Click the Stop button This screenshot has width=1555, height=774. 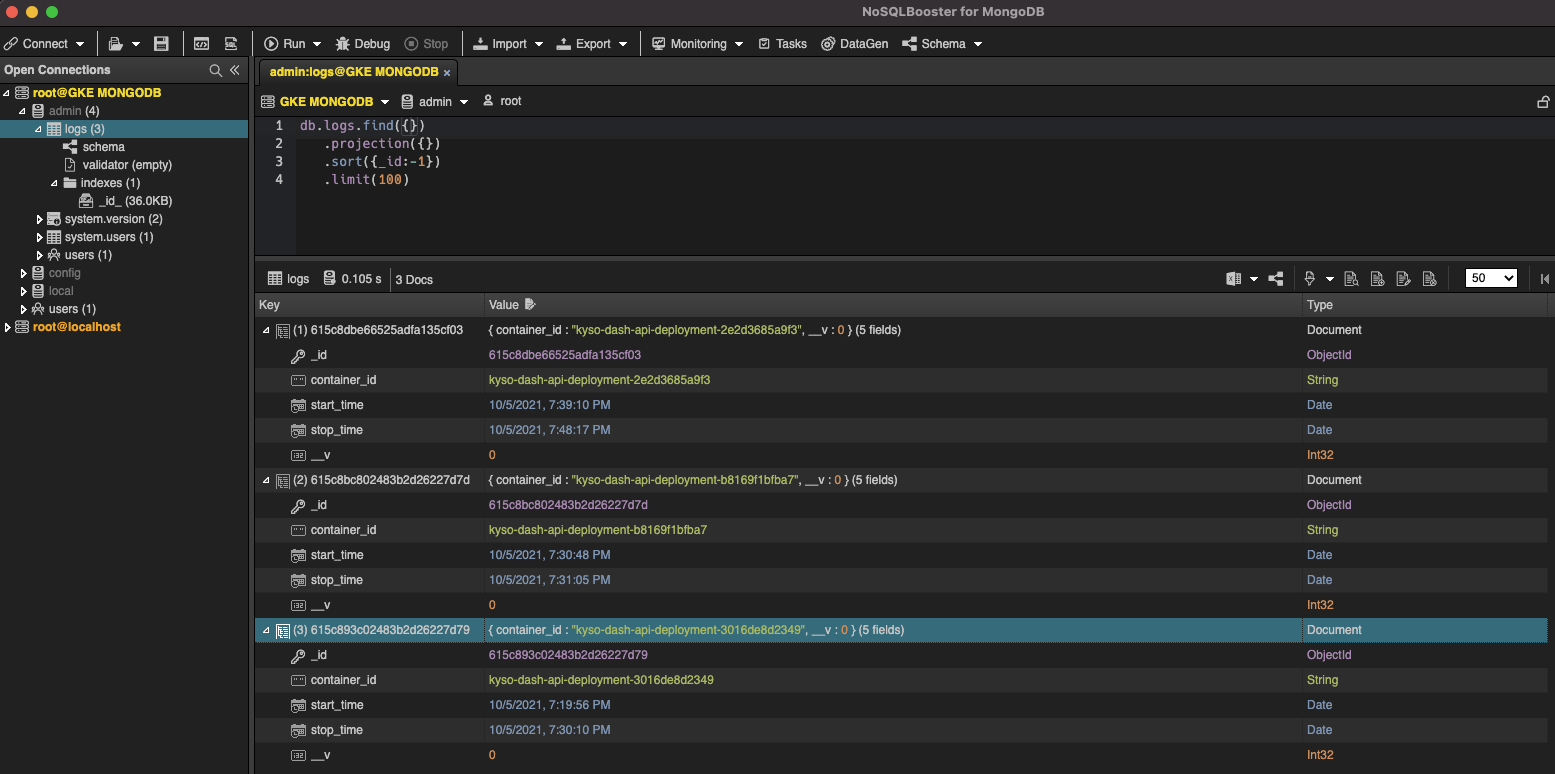pyautogui.click(x=426, y=44)
